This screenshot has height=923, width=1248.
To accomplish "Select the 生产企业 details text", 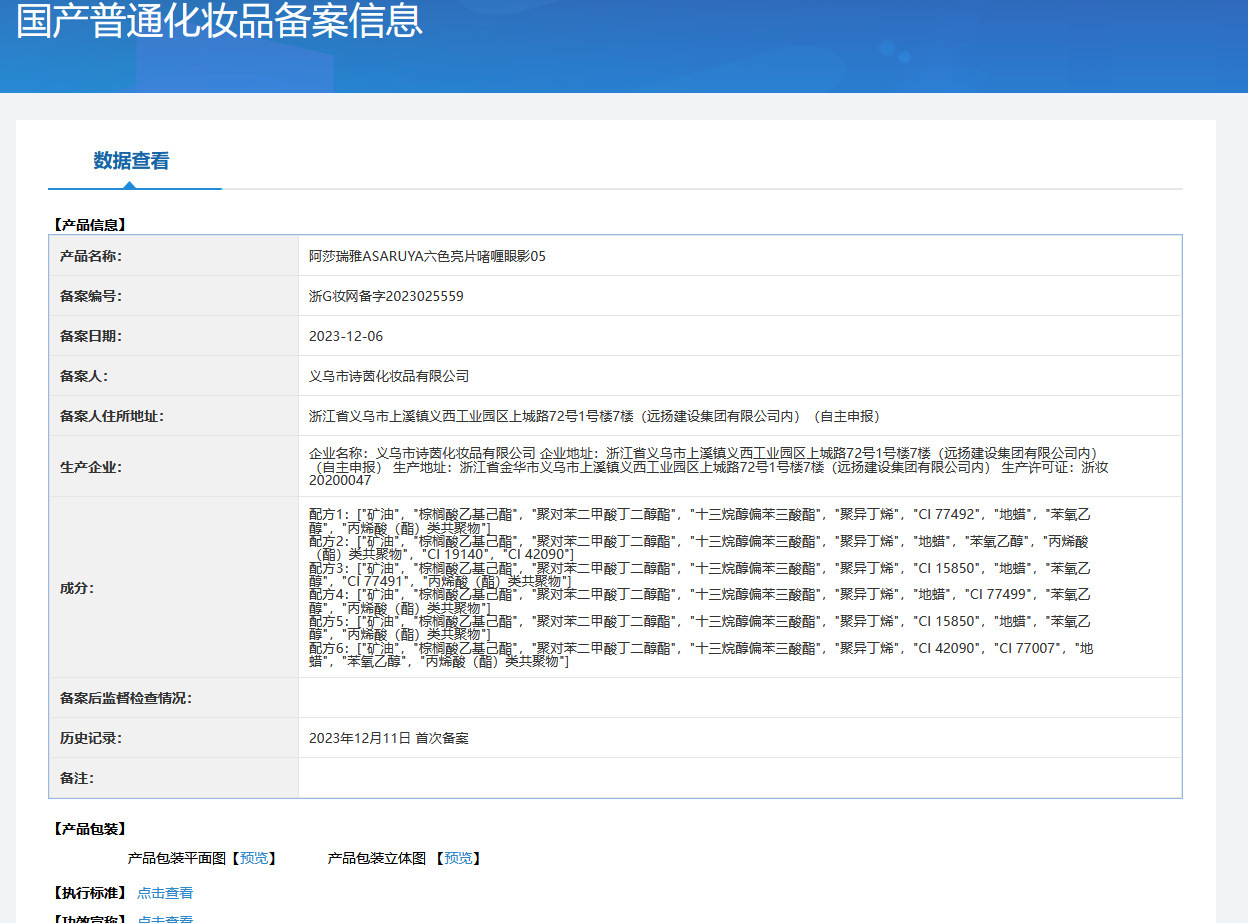I will [x=709, y=466].
